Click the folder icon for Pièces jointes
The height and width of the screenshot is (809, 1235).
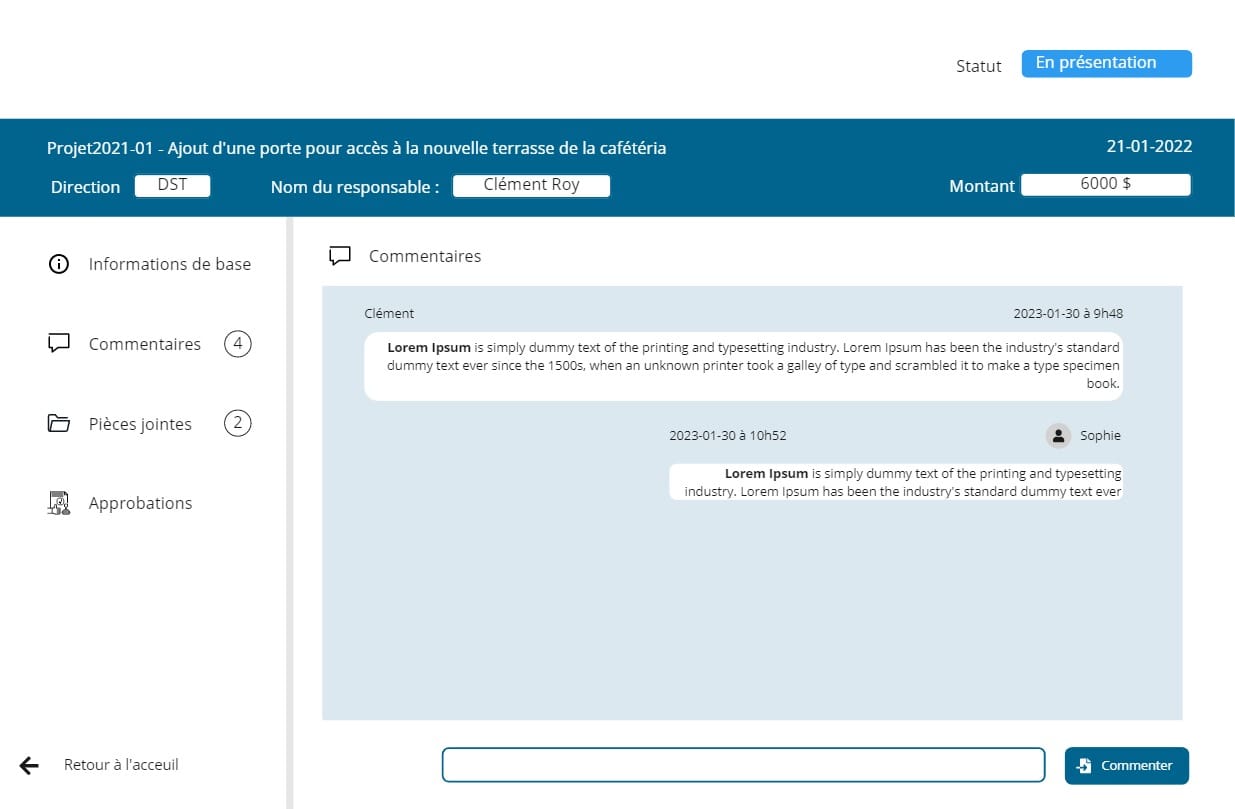[59, 423]
